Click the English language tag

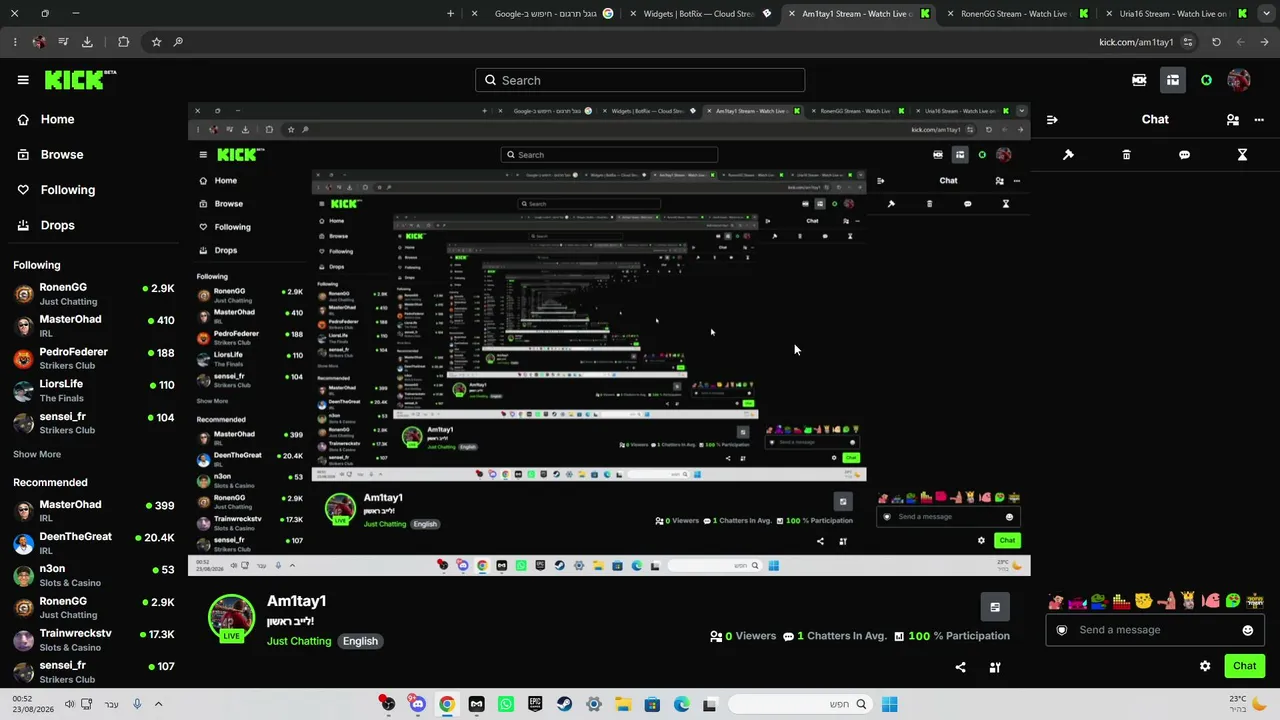click(361, 641)
